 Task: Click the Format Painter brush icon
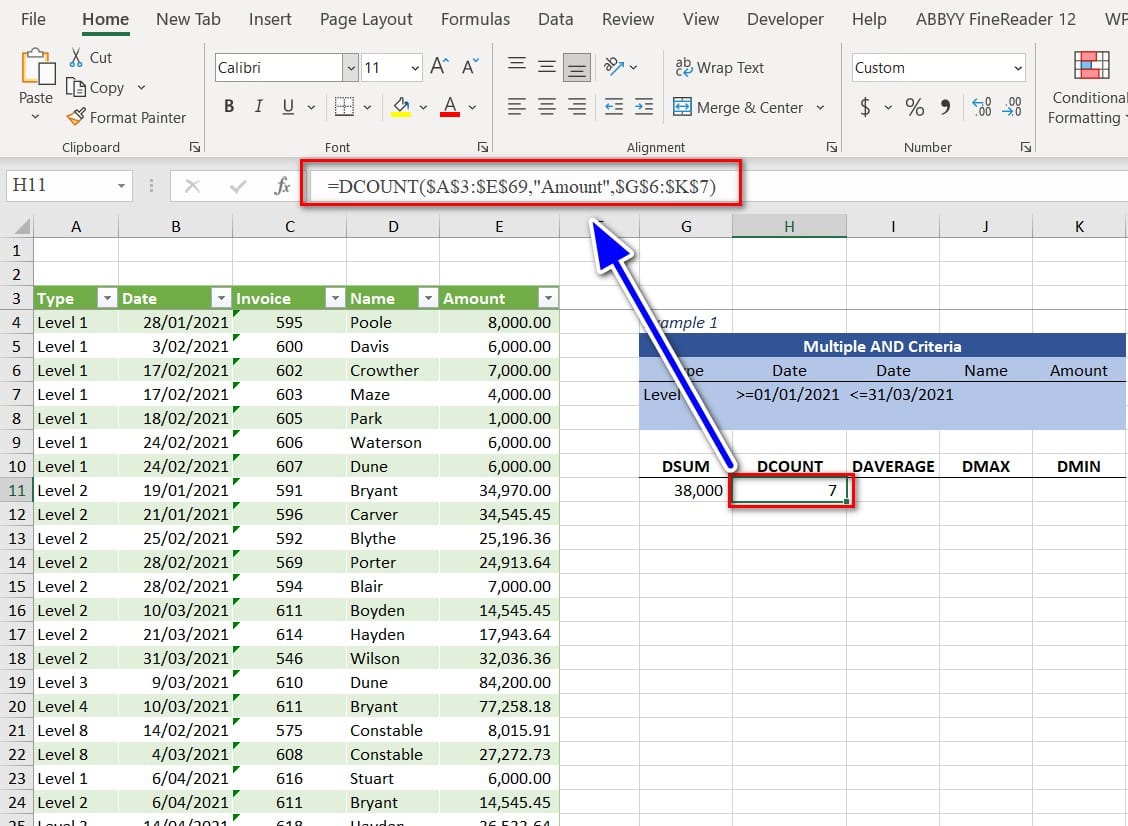point(76,117)
